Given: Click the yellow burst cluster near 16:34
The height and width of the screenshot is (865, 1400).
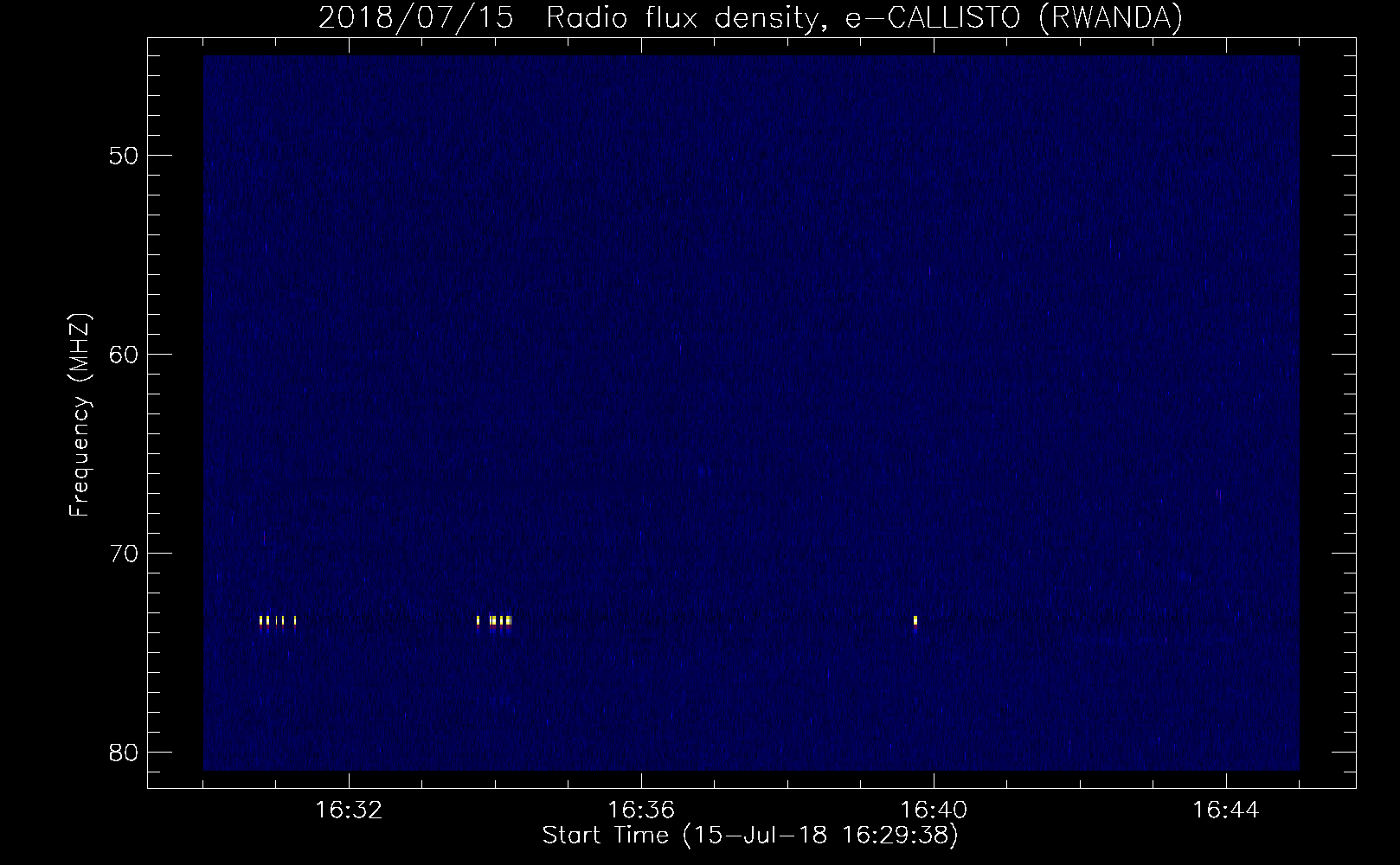Looking at the screenshot, I should click(494, 621).
